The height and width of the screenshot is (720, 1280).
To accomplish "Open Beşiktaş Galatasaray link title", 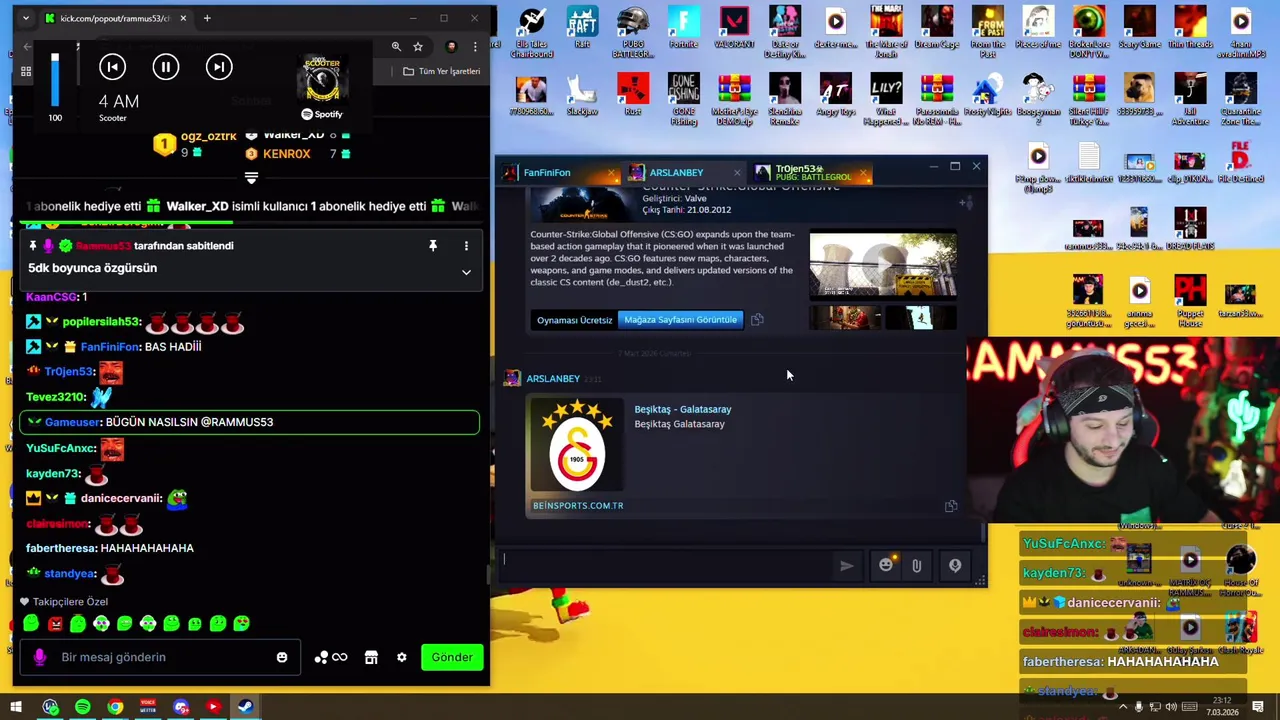I will (x=682, y=409).
